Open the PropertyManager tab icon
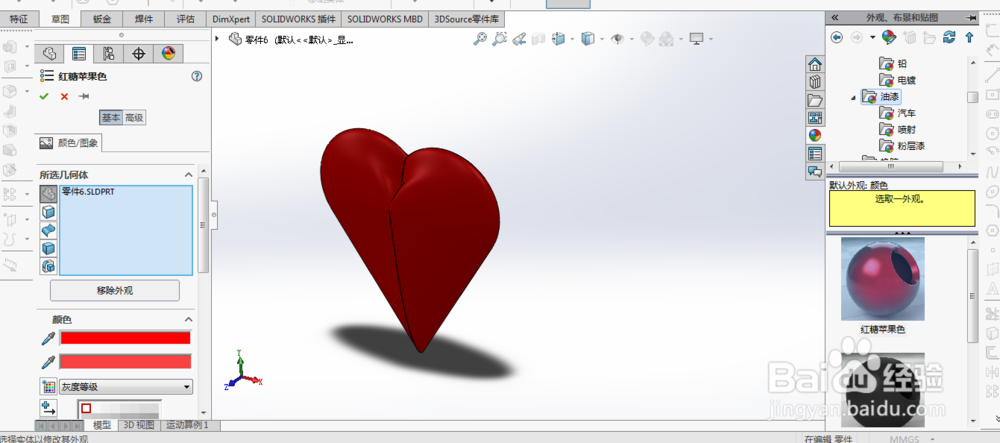 click(x=79, y=53)
